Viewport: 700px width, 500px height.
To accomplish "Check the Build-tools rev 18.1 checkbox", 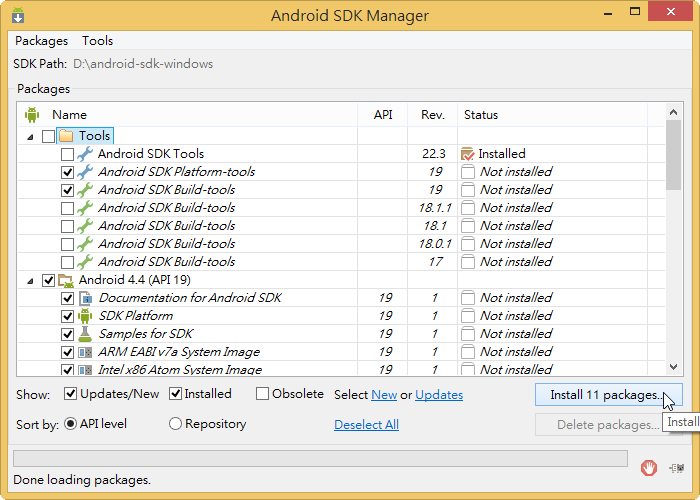I will [x=67, y=226].
